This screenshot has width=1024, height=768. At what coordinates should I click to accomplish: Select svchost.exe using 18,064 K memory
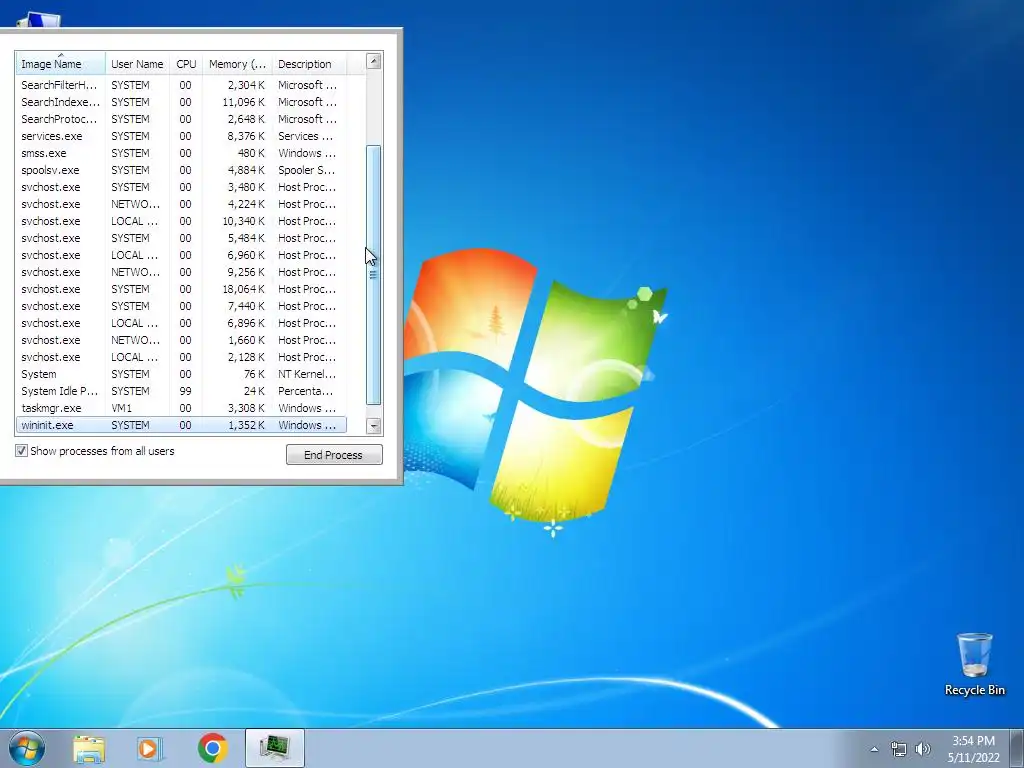click(181, 289)
